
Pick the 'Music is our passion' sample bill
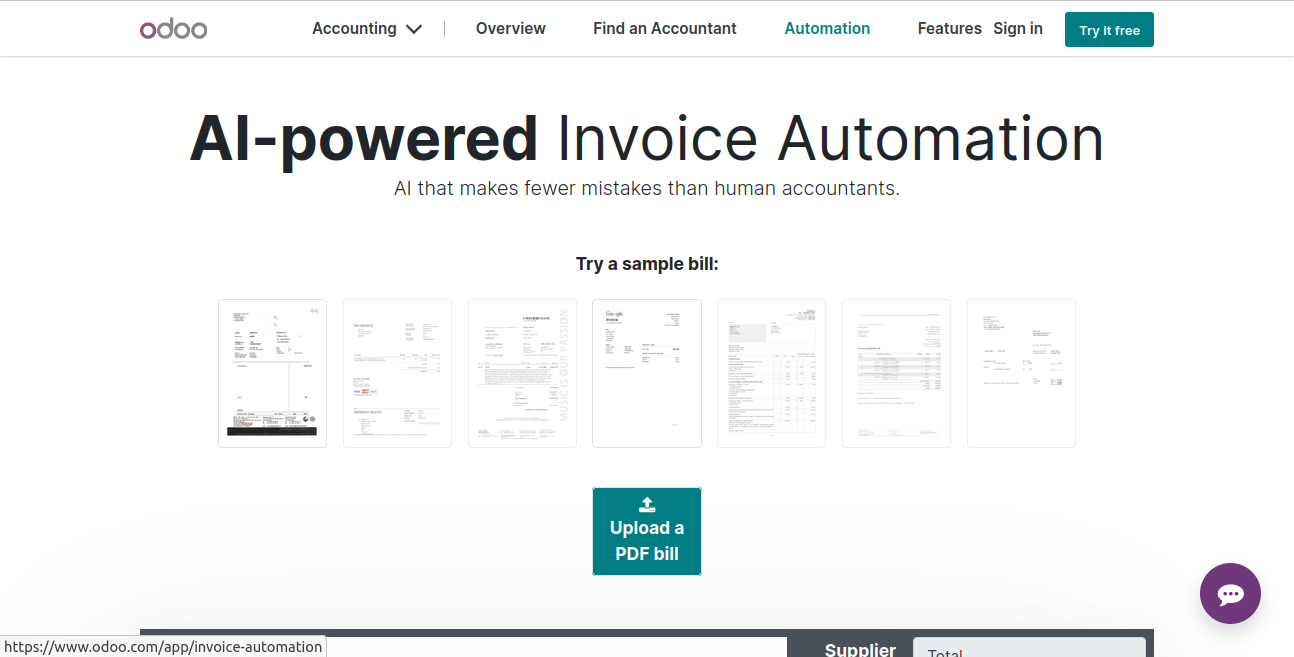pos(522,373)
